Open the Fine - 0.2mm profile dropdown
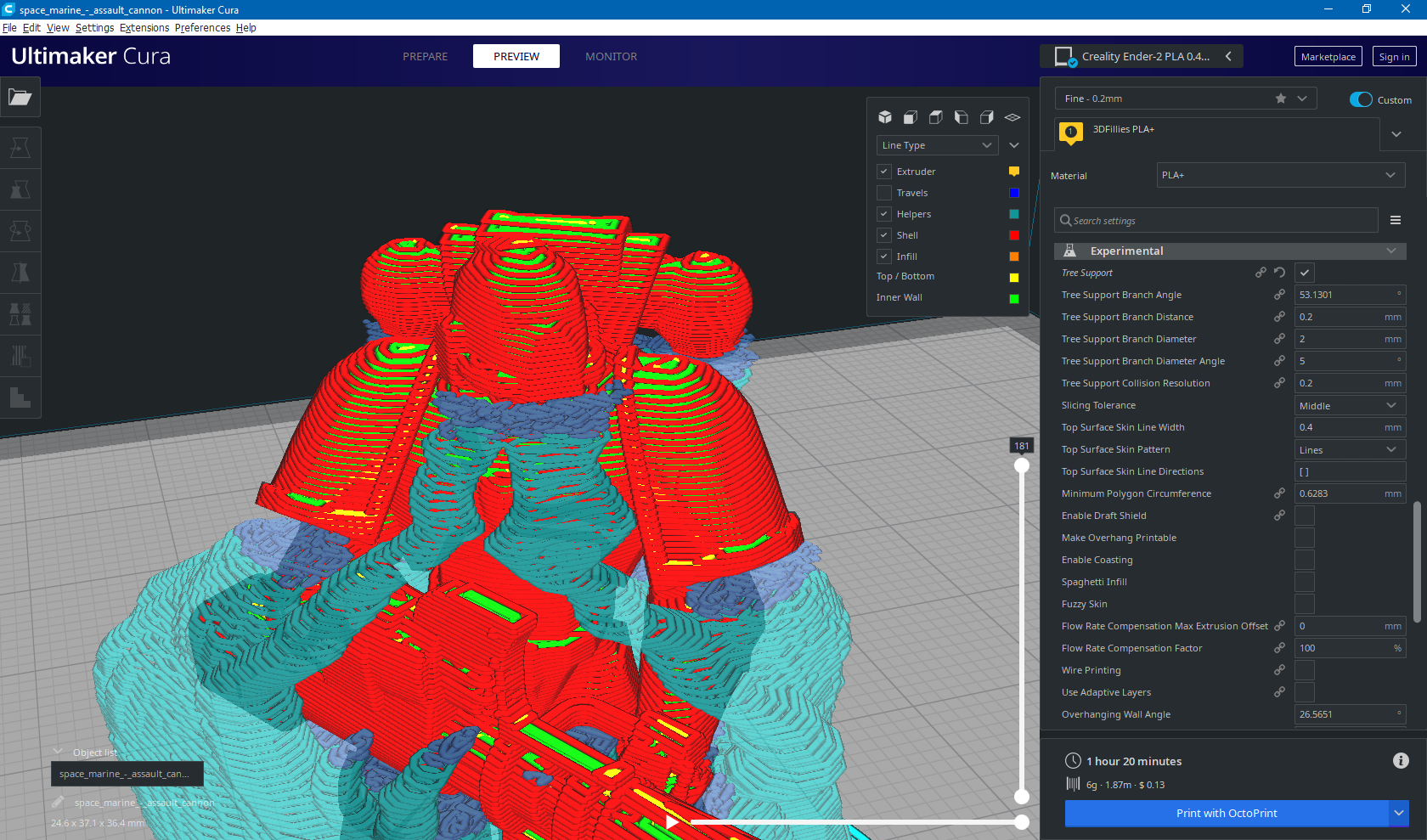This screenshot has height=840, width=1427. tap(1186, 99)
